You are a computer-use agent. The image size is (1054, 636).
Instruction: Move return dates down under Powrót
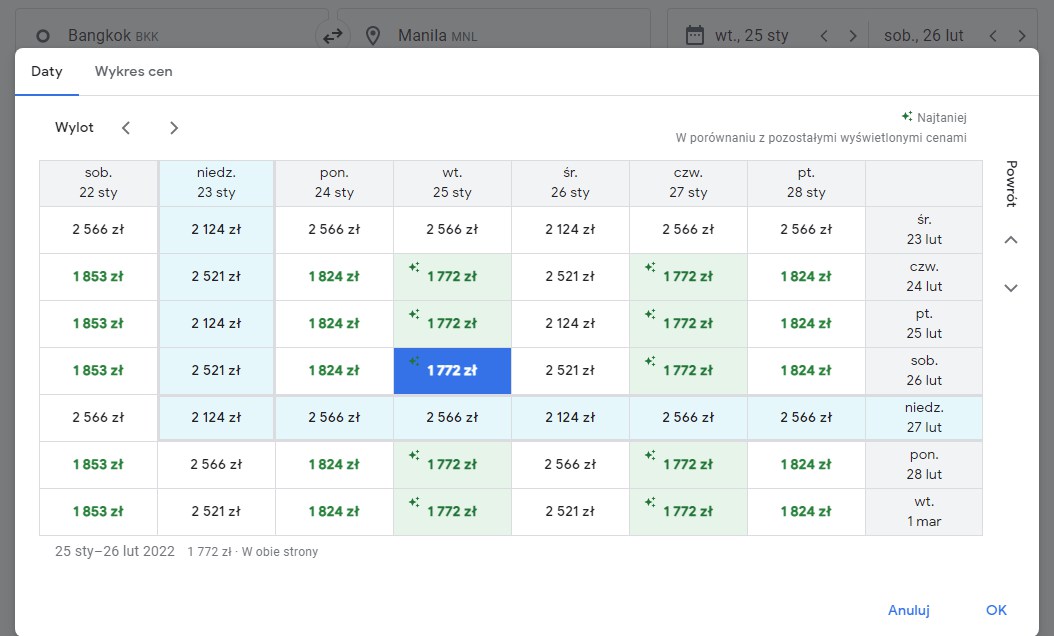pyautogui.click(x=1011, y=288)
